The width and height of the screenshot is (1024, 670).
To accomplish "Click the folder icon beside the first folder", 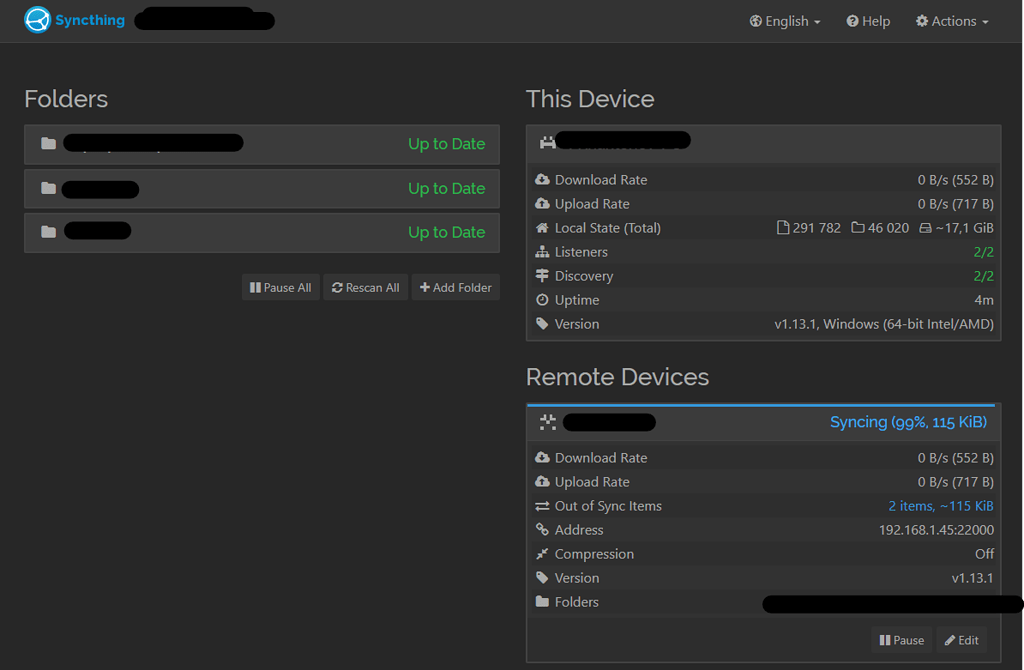I will point(47,143).
